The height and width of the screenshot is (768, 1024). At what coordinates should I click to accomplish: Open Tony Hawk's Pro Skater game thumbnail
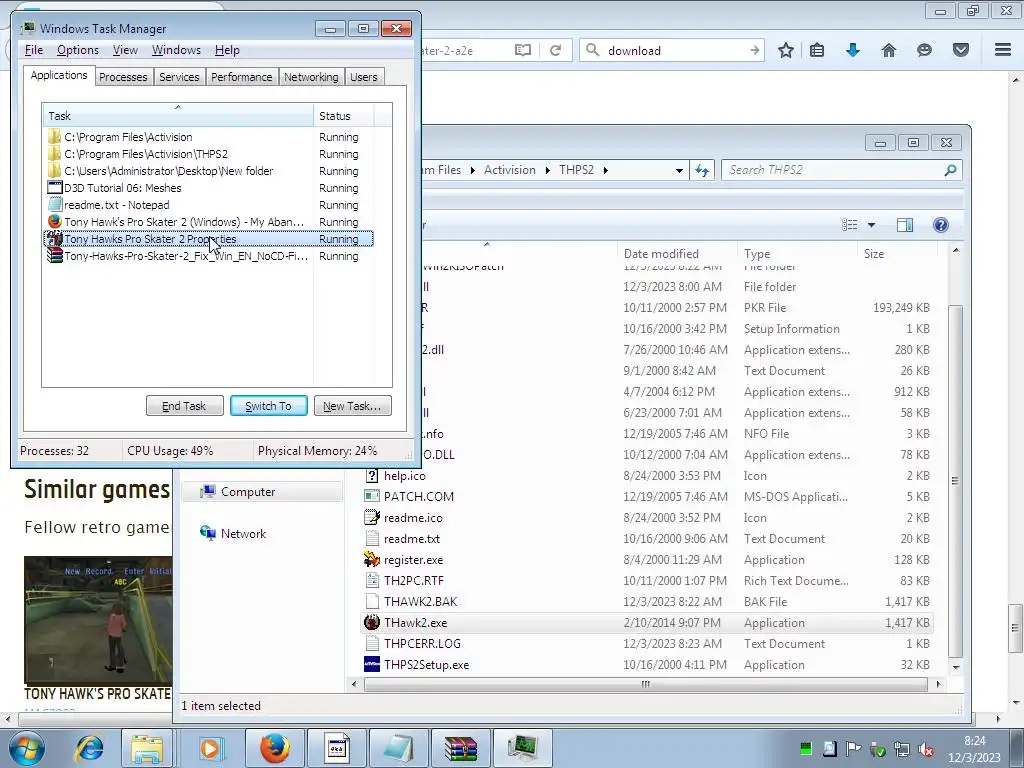point(98,620)
